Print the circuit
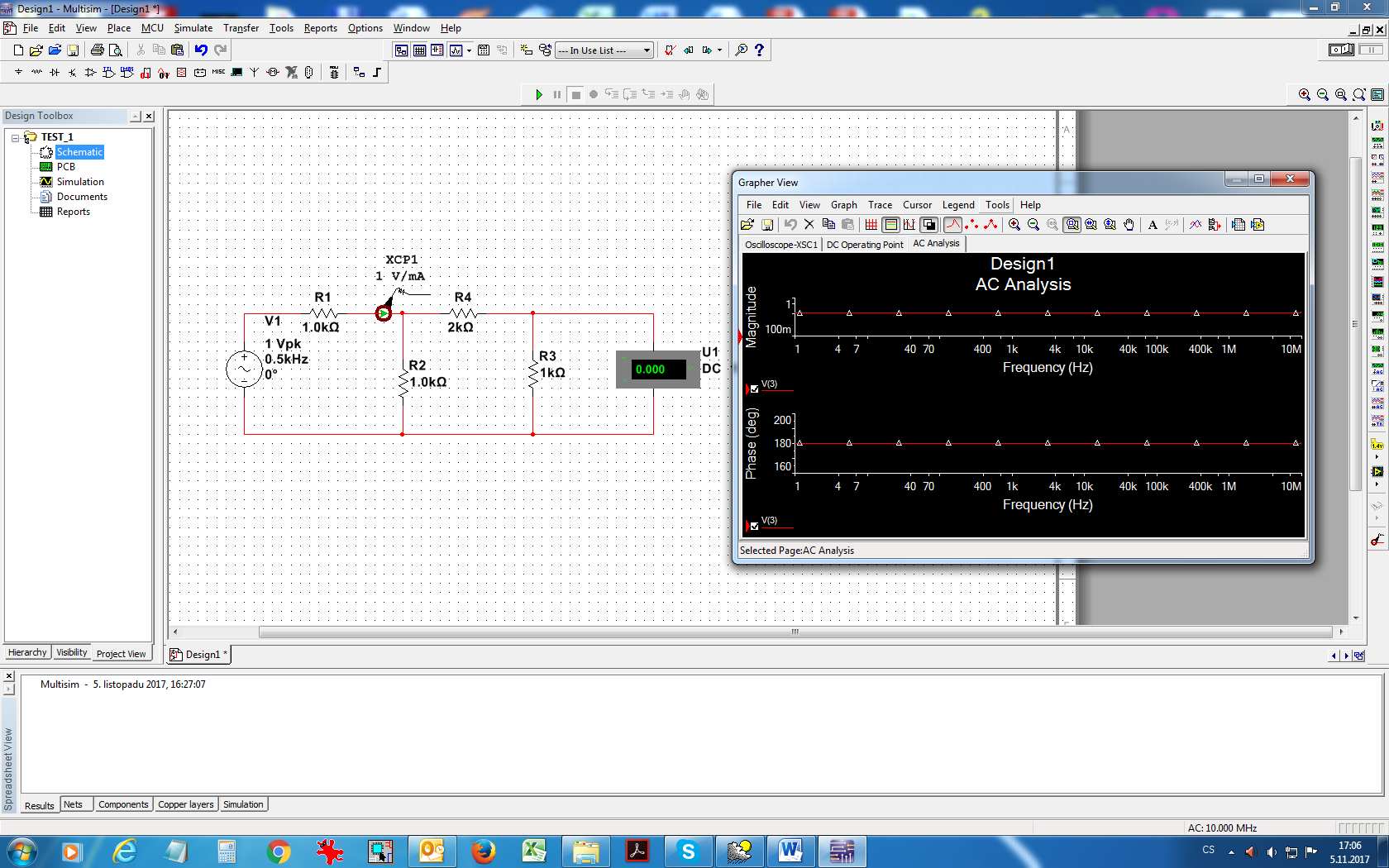 pyautogui.click(x=98, y=50)
